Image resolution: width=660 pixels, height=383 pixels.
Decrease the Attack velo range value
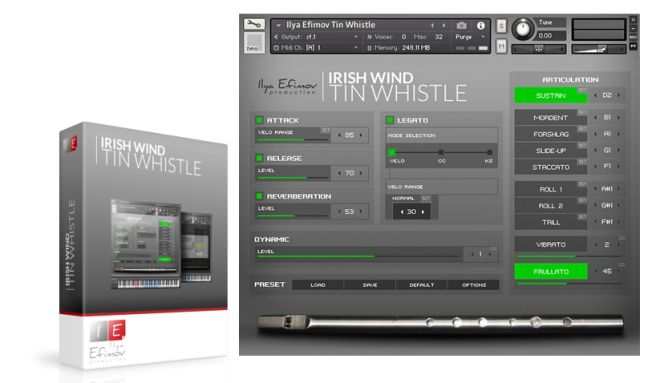click(x=339, y=135)
